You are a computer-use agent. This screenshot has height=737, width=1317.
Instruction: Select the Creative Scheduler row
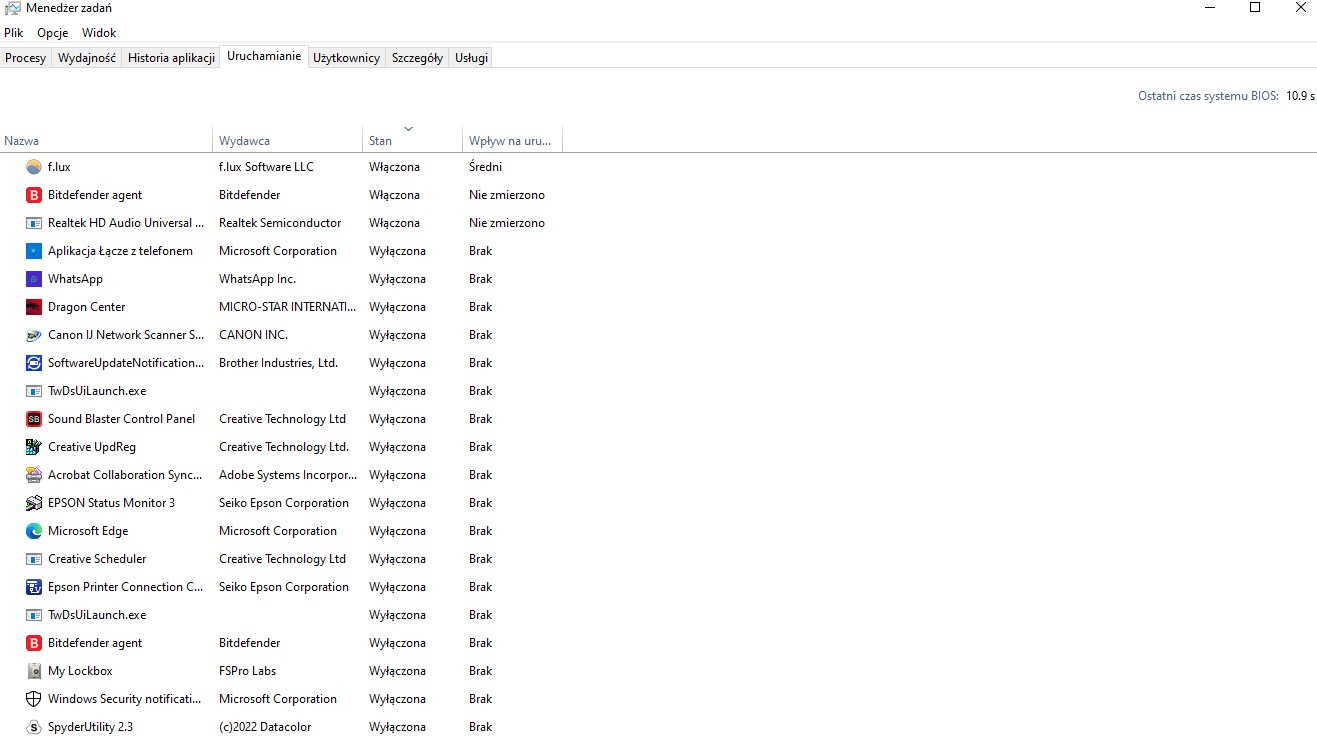(97, 559)
